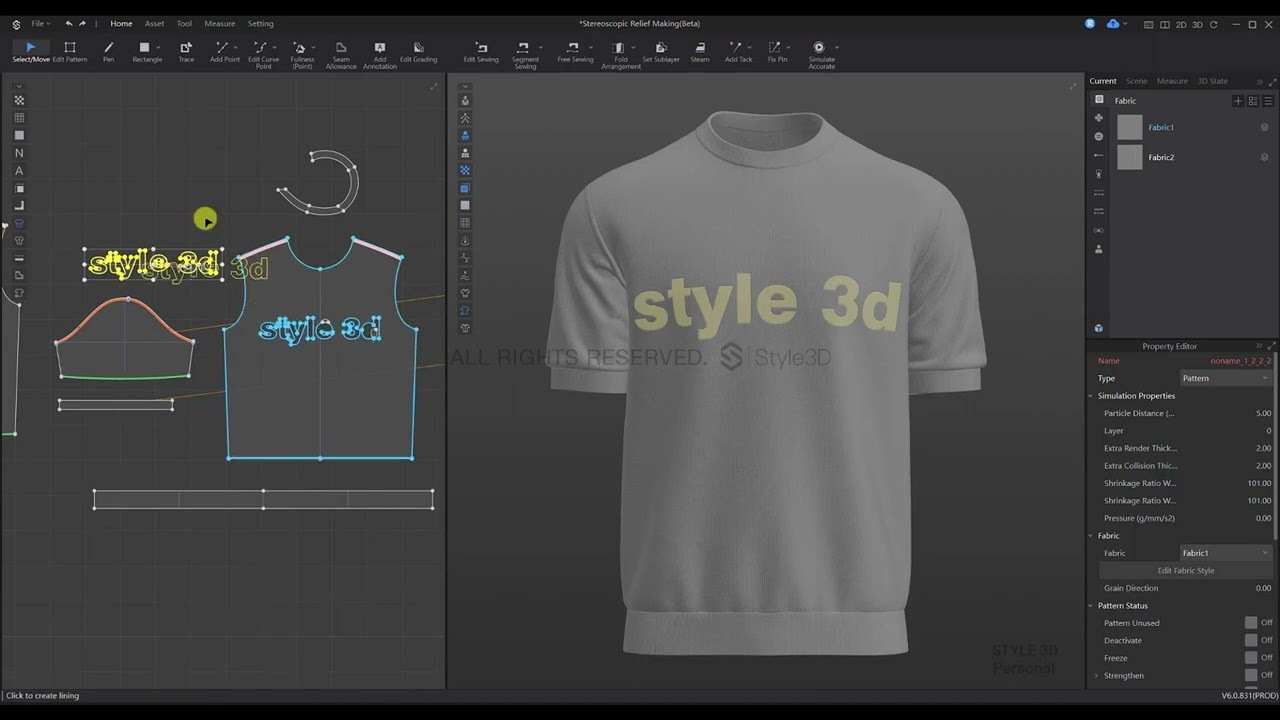Open the File menu dropdown
This screenshot has width=1280, height=720.
tap(40, 23)
